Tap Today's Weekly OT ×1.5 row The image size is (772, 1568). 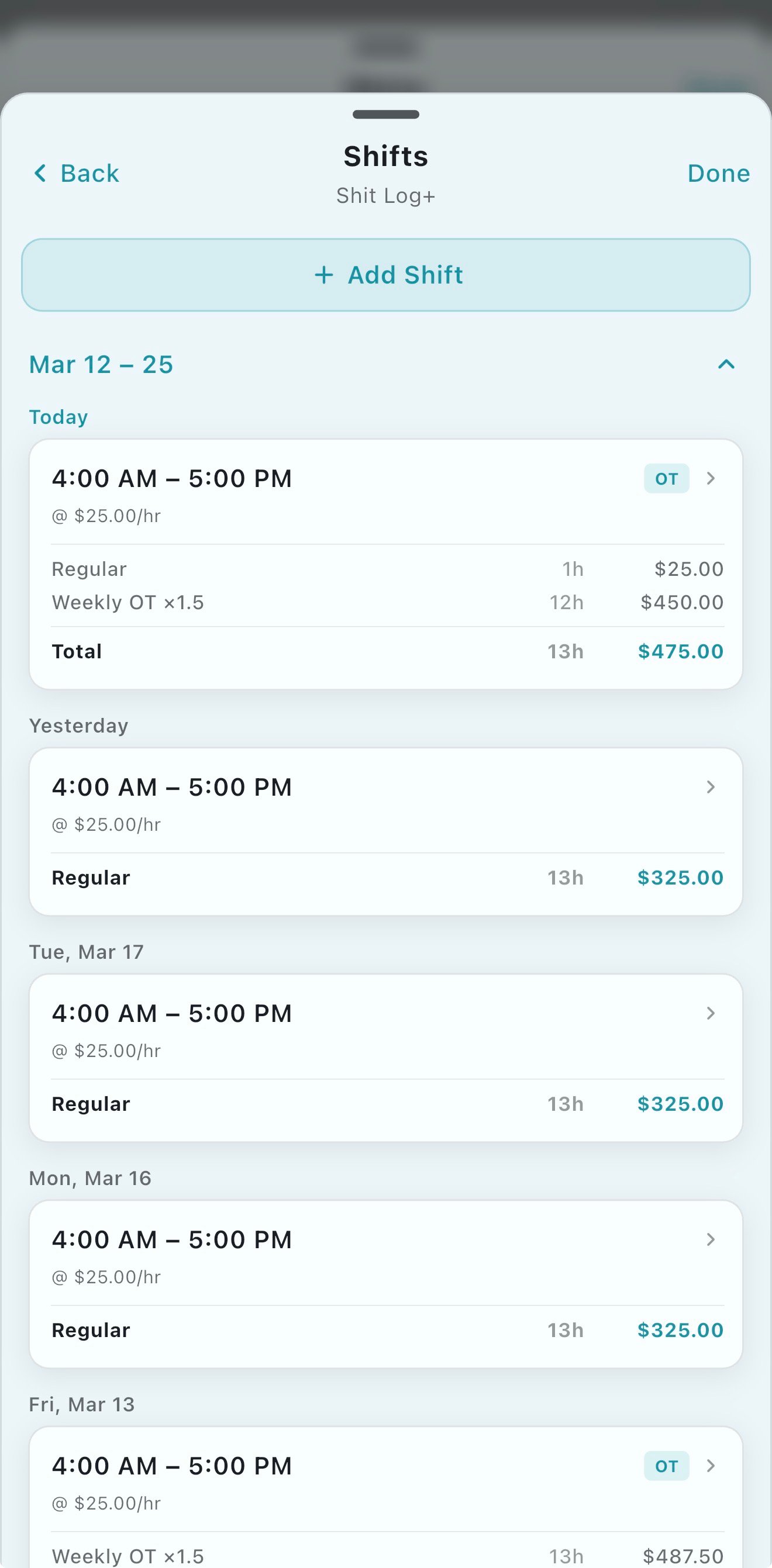tap(387, 603)
